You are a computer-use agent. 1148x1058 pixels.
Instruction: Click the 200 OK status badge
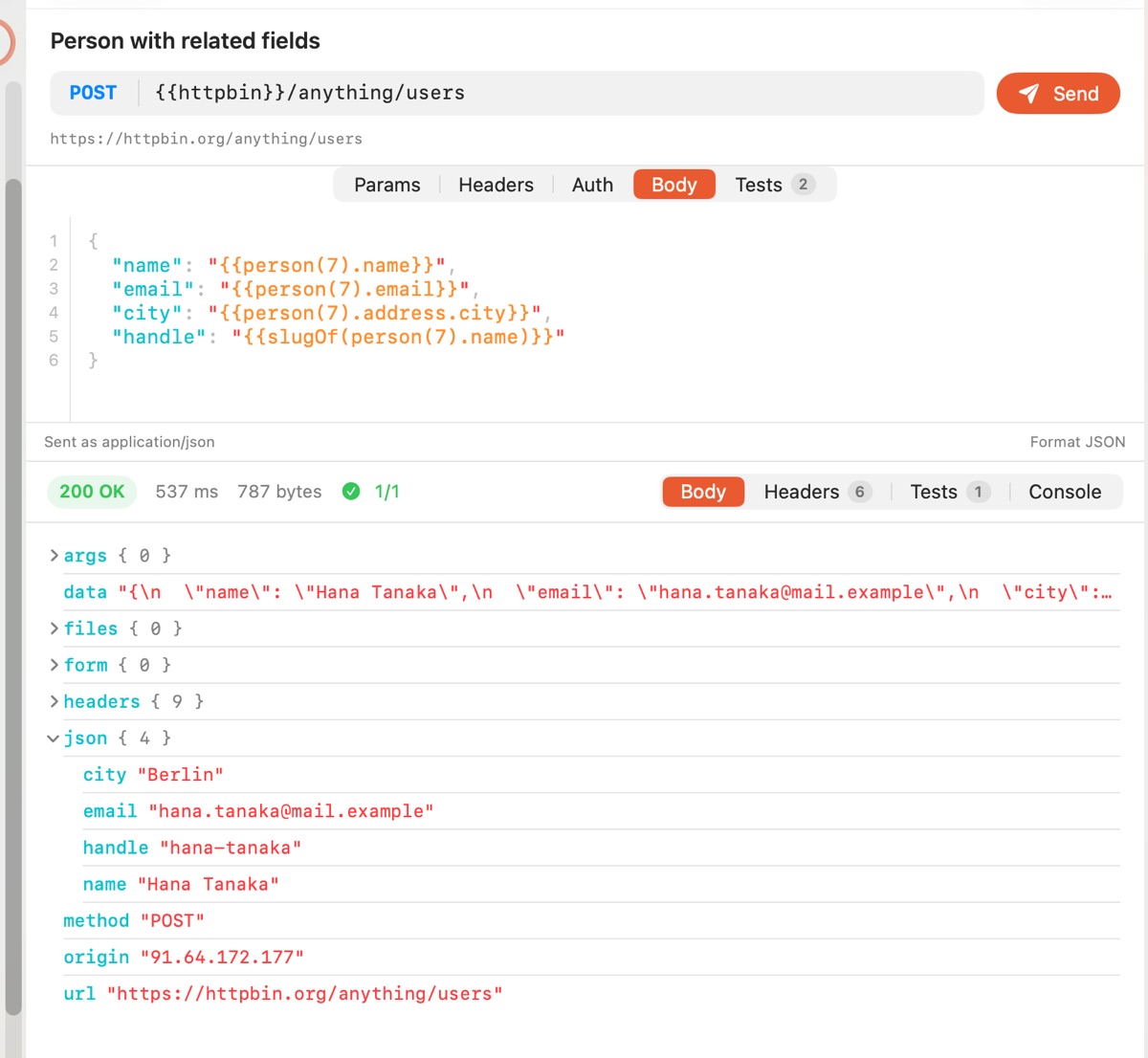[x=92, y=492]
